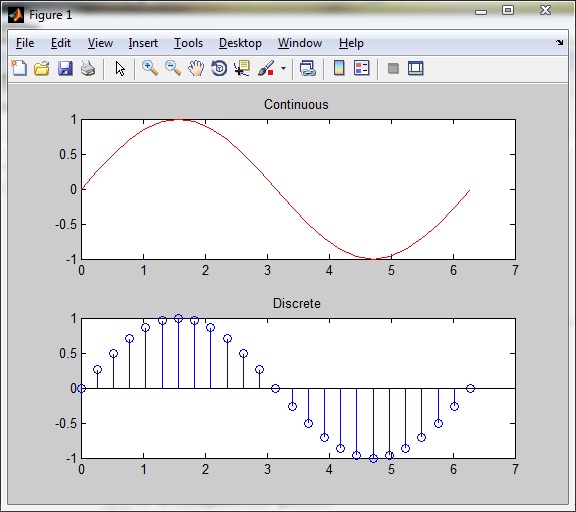Save the figure using the floppy disk icon
576x512 pixels.
pyautogui.click(x=65, y=68)
